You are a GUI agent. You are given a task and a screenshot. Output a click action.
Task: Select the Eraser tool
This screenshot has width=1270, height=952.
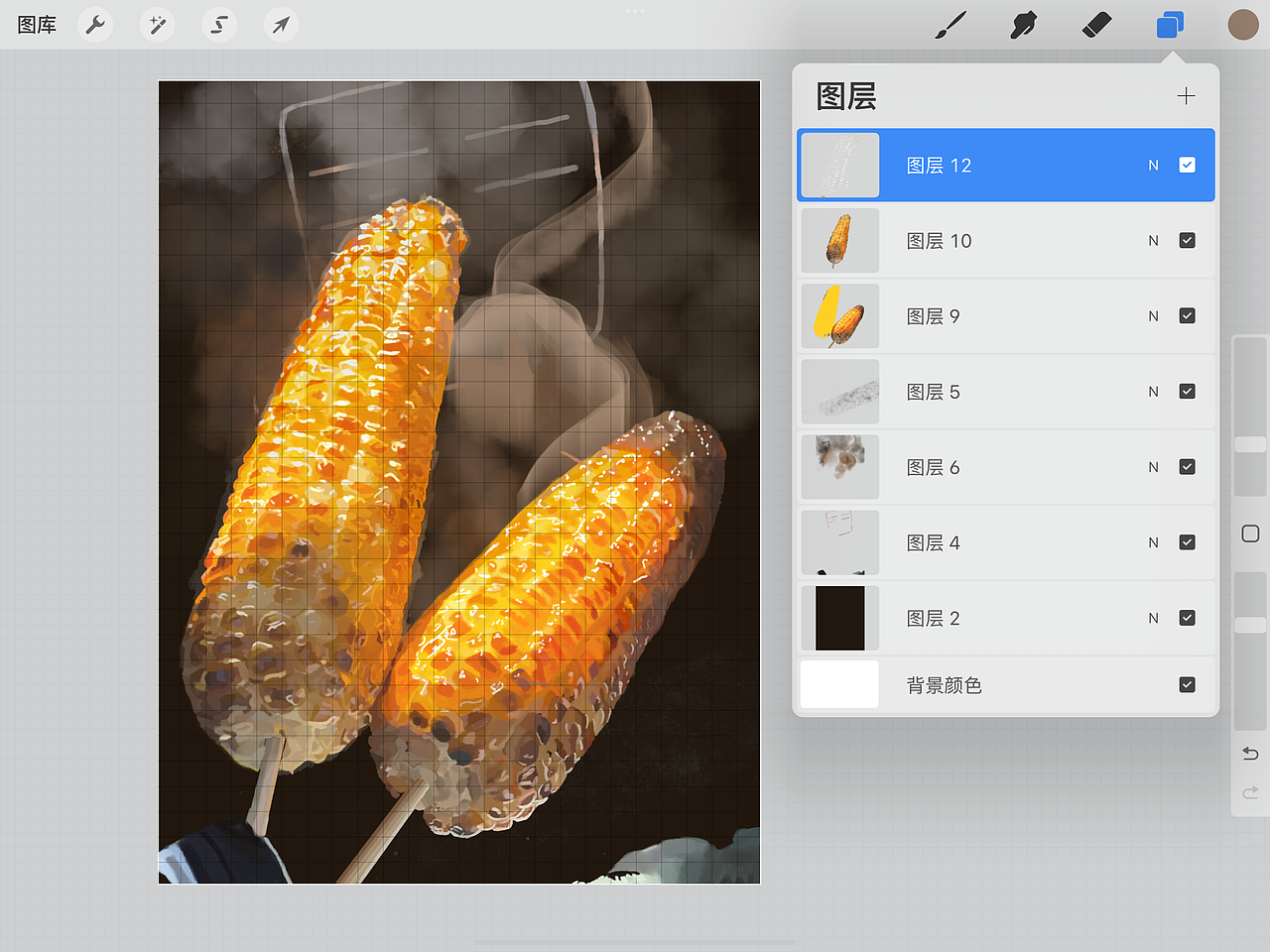1096,25
